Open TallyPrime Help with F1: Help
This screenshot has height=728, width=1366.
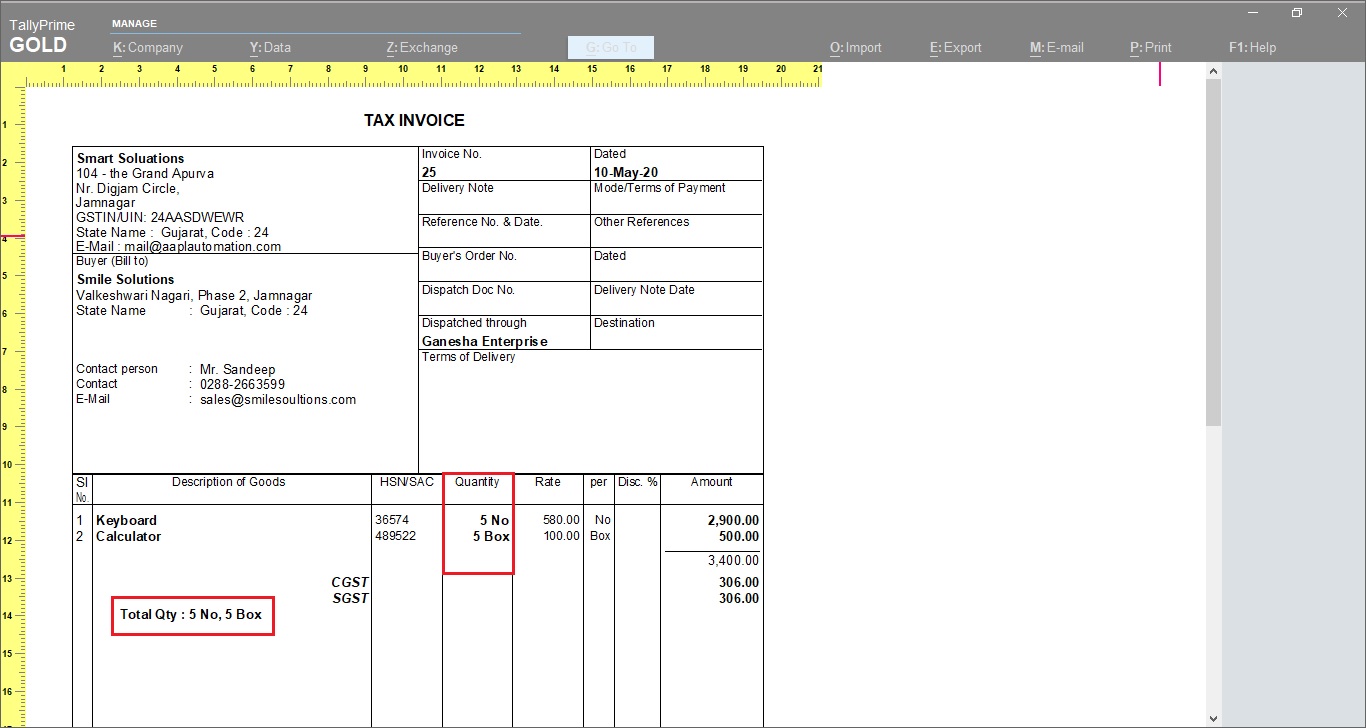(1252, 47)
